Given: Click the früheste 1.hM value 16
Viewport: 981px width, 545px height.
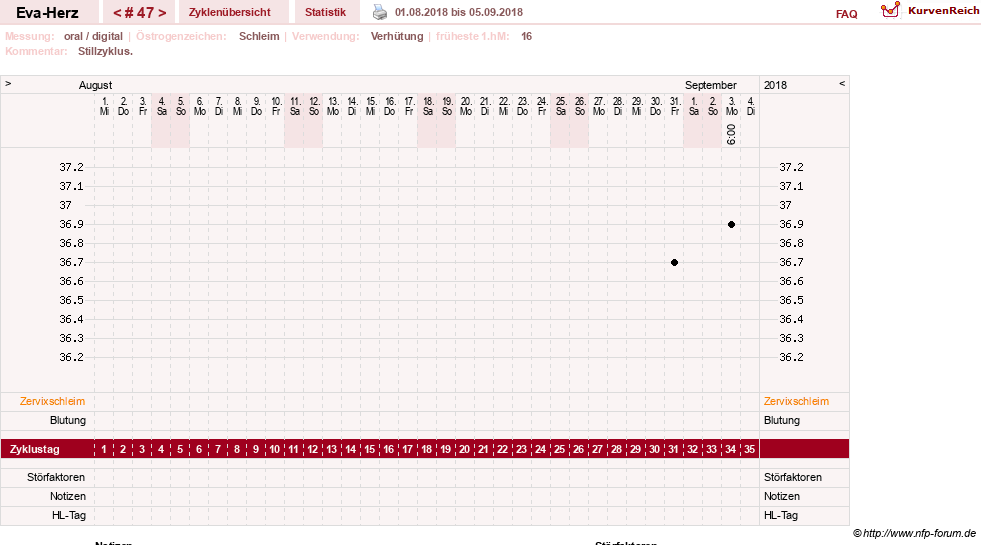Looking at the screenshot, I should (526, 36).
